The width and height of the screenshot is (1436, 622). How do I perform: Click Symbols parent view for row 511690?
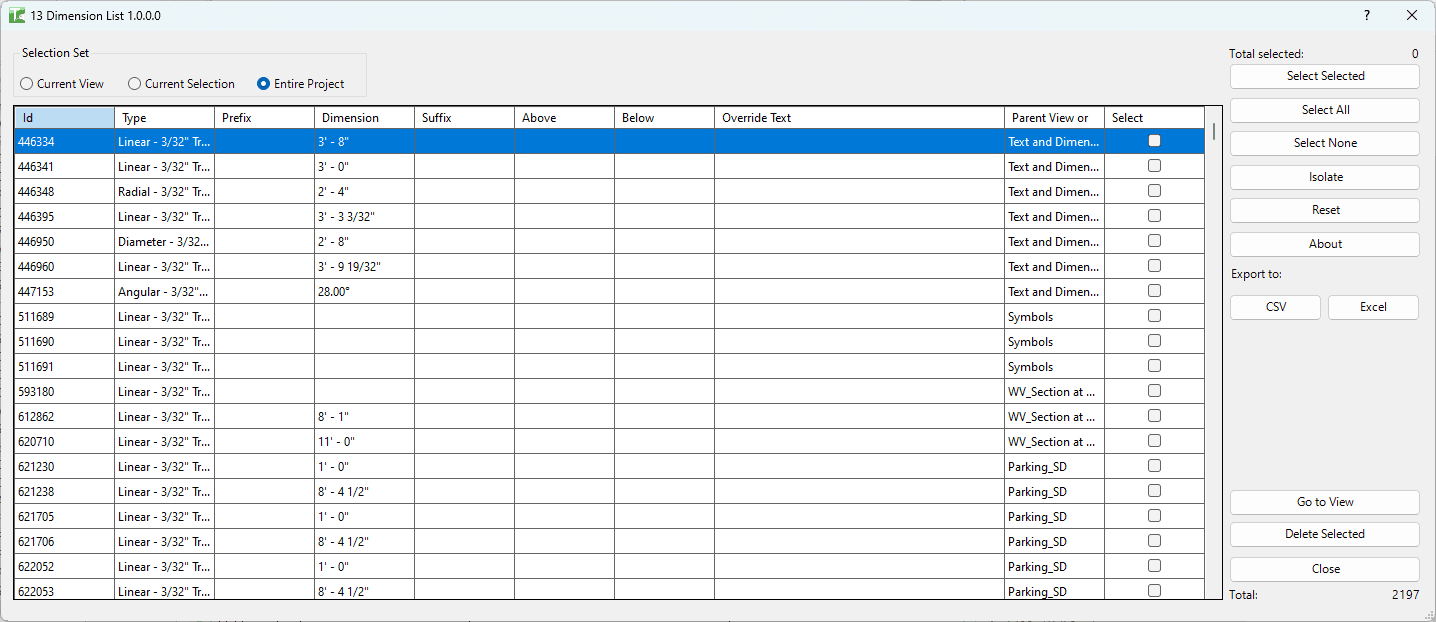point(1055,342)
